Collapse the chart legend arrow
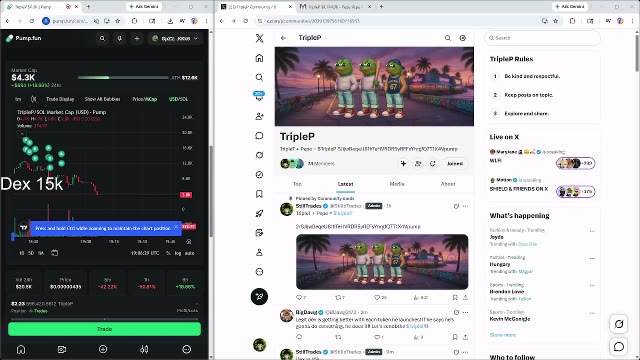Viewport: 640px width, 360px height. pos(22,133)
